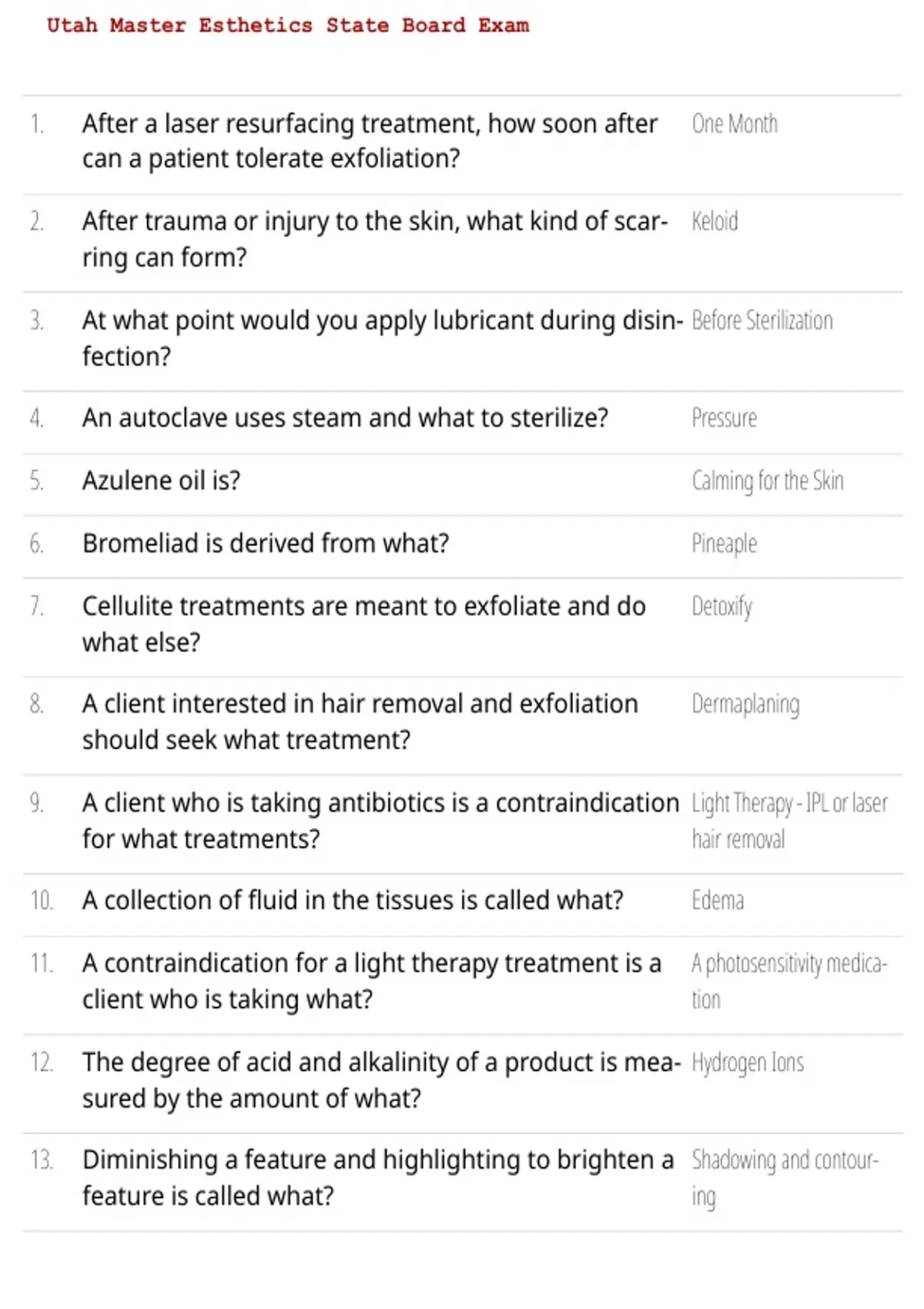Select the Bromeliad derived from question

266,544
